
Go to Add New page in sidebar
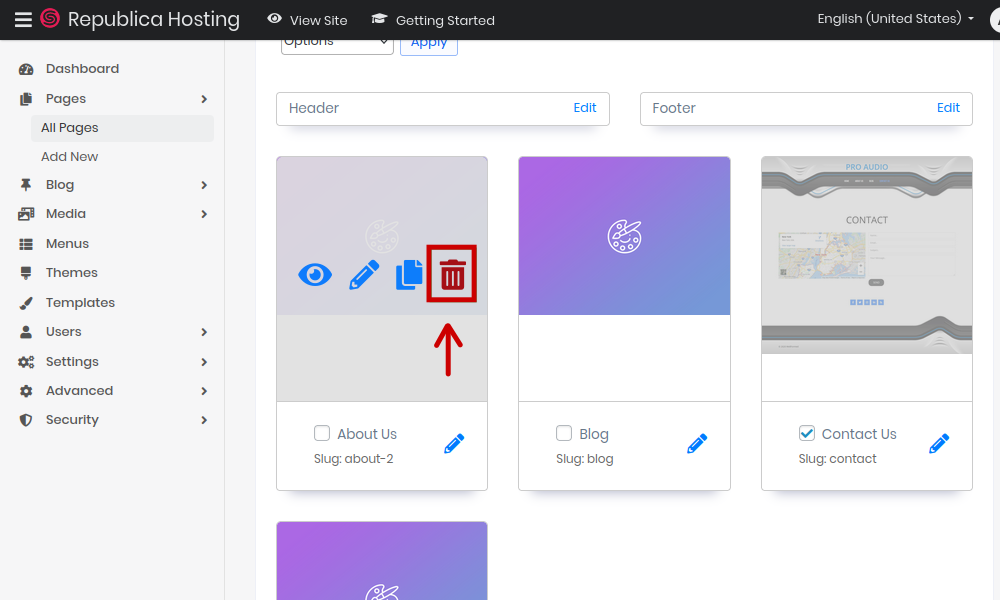click(69, 157)
